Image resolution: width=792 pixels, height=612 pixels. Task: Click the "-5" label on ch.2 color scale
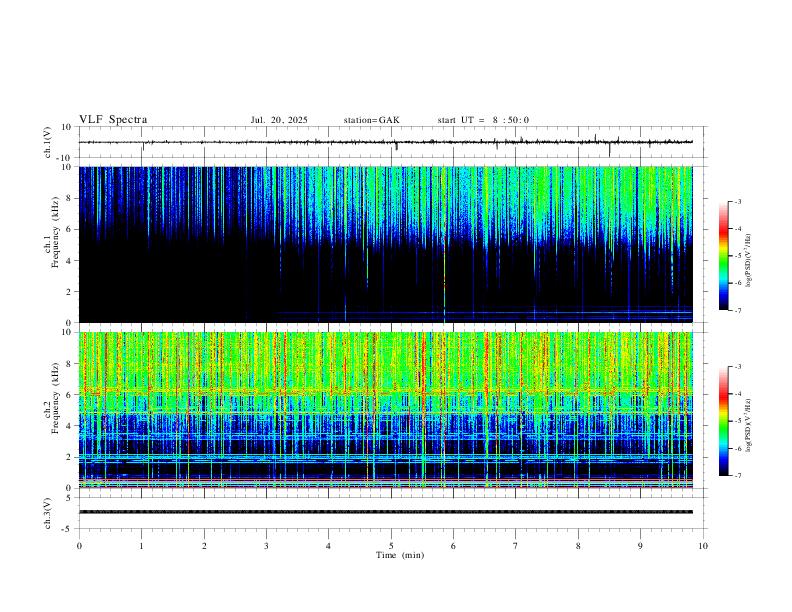(737, 421)
